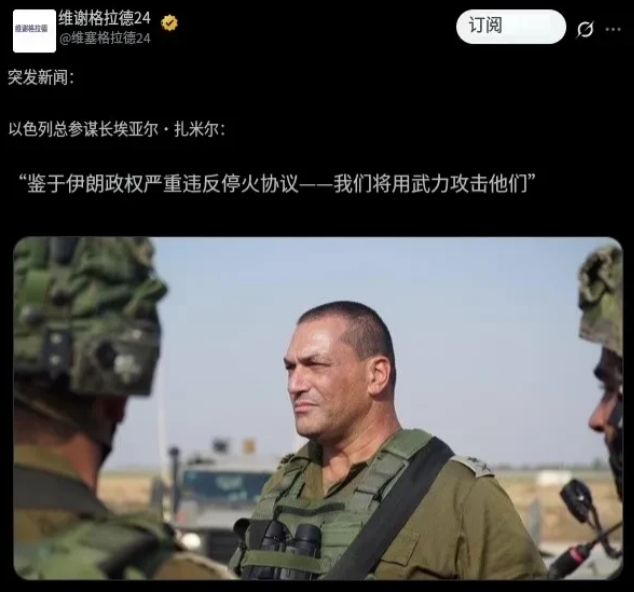Image resolution: width=634 pixels, height=592 pixels.
Task: Open the 维谢格拉德24 profile avatar
Action: click(x=34, y=31)
